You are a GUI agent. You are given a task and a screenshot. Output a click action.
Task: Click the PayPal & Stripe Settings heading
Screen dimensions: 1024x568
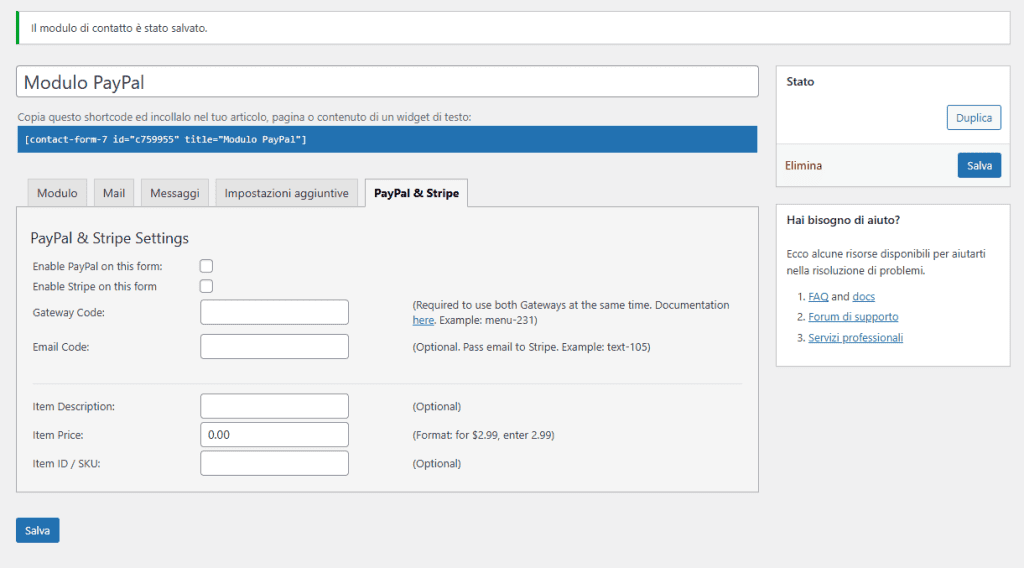109,238
